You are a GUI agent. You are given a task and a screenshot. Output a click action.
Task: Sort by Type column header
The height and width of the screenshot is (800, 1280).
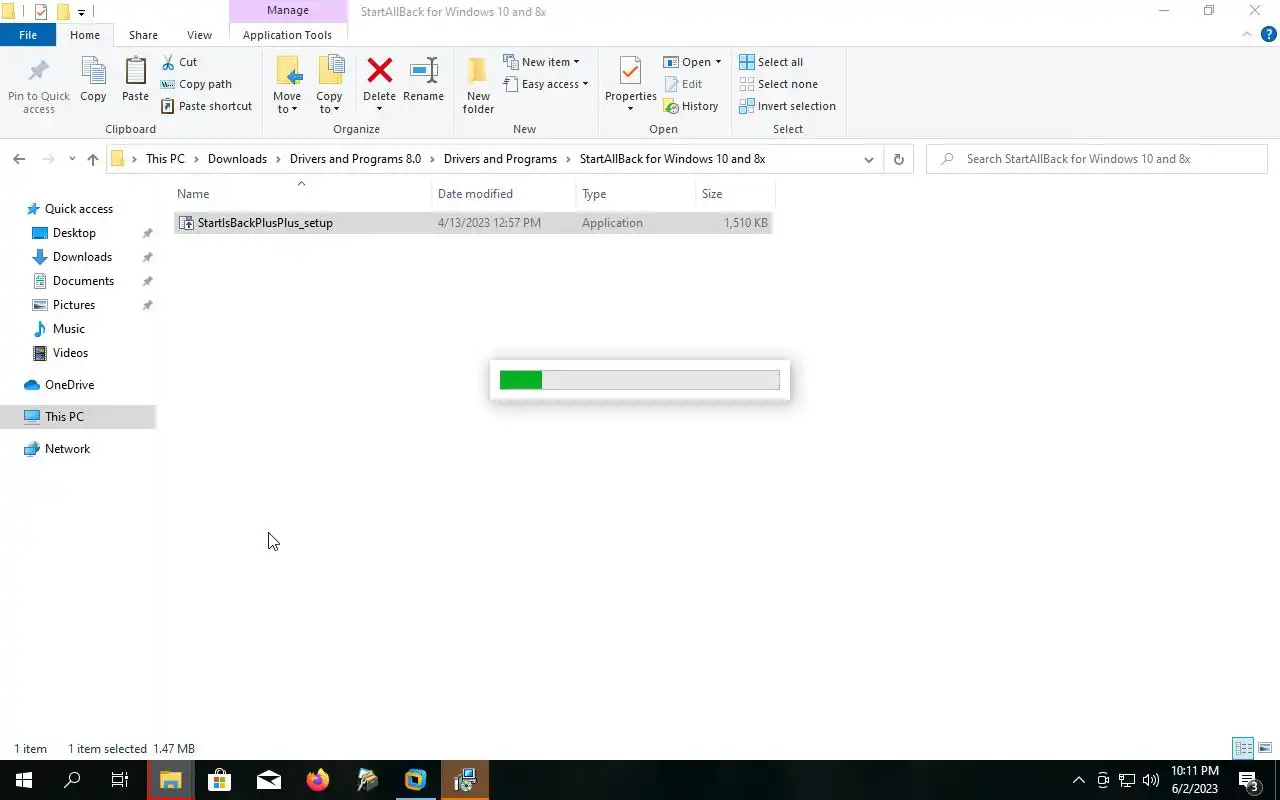pos(635,194)
